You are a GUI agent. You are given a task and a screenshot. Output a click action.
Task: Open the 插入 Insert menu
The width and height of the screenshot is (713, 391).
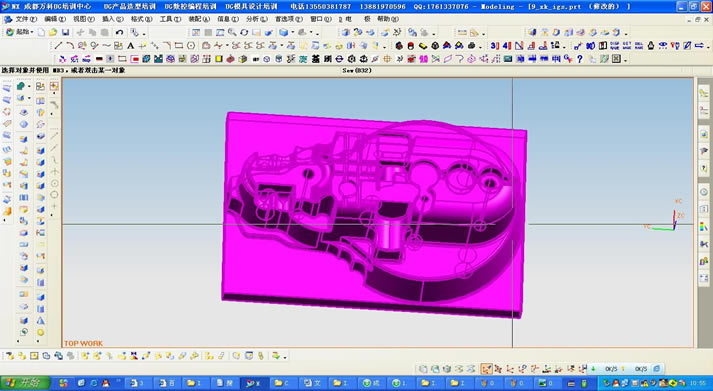point(113,19)
